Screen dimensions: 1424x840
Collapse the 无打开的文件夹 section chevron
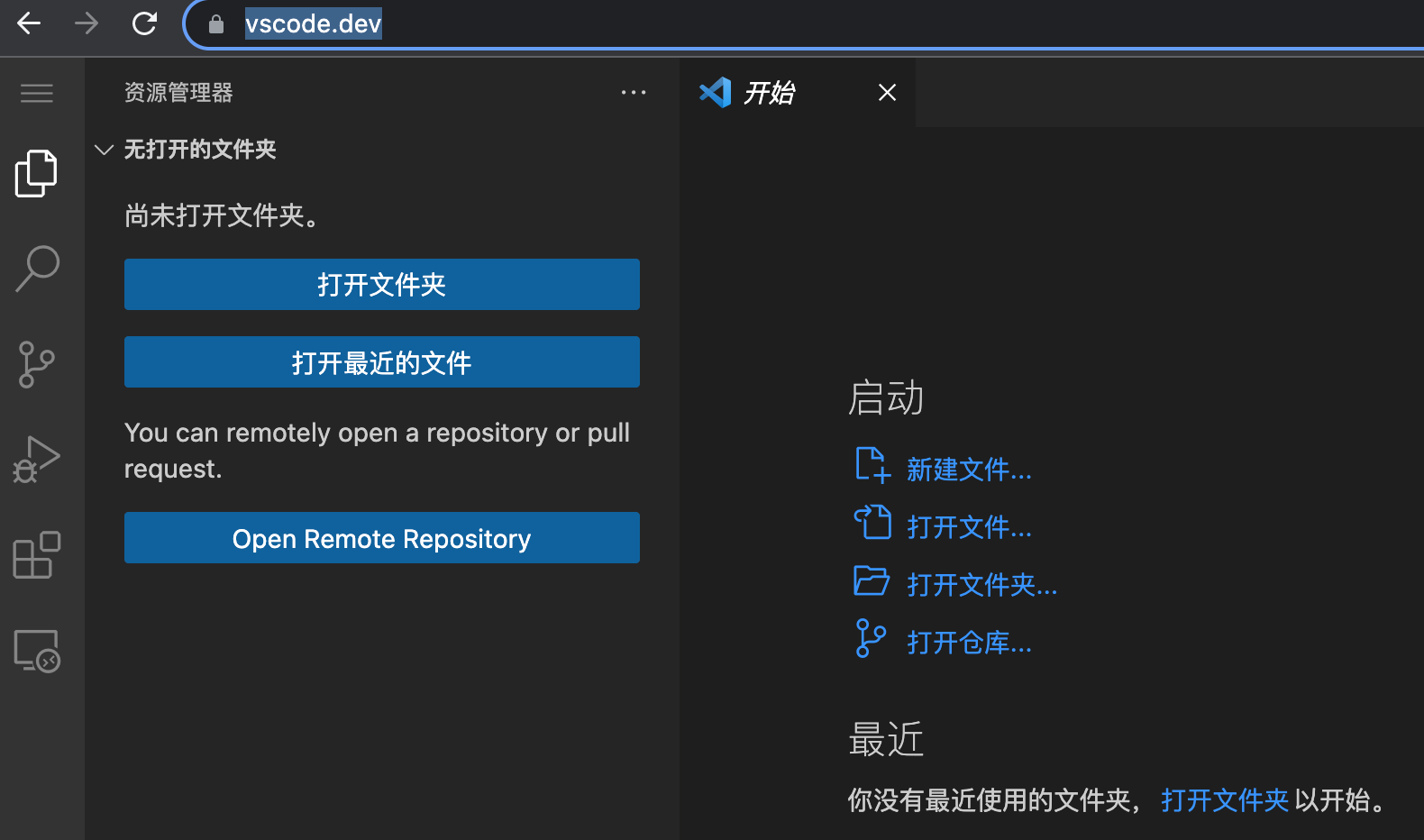click(104, 150)
